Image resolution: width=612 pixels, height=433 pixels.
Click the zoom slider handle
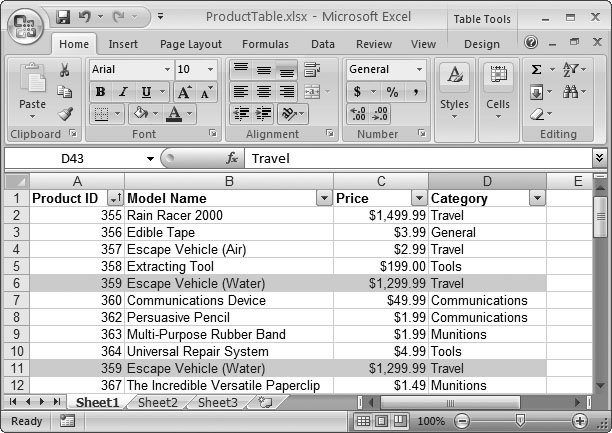coord(518,421)
